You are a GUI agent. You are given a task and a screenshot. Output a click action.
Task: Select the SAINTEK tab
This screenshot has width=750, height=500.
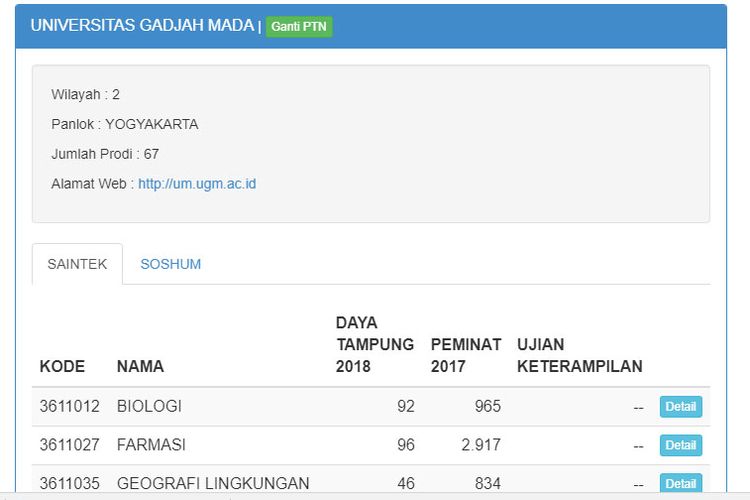77,264
